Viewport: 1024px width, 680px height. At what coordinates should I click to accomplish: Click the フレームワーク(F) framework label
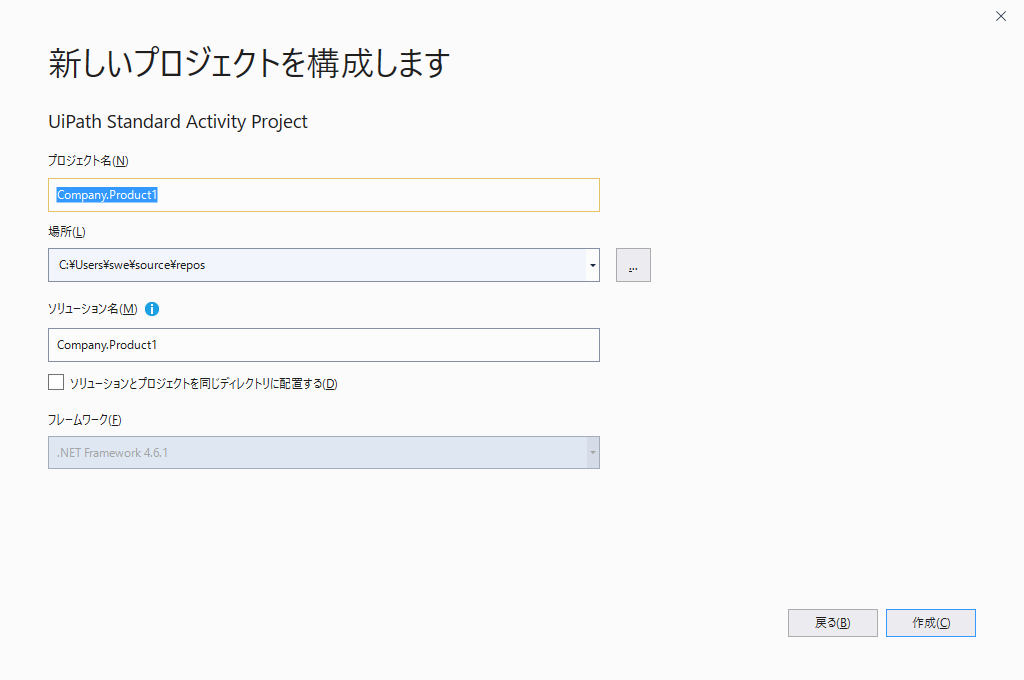tap(85, 420)
